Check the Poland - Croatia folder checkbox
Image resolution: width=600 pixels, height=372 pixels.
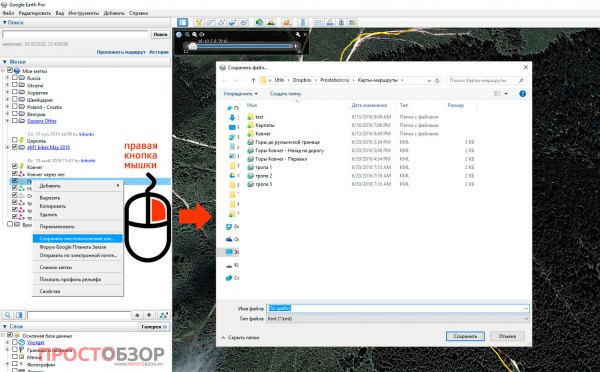pos(15,107)
